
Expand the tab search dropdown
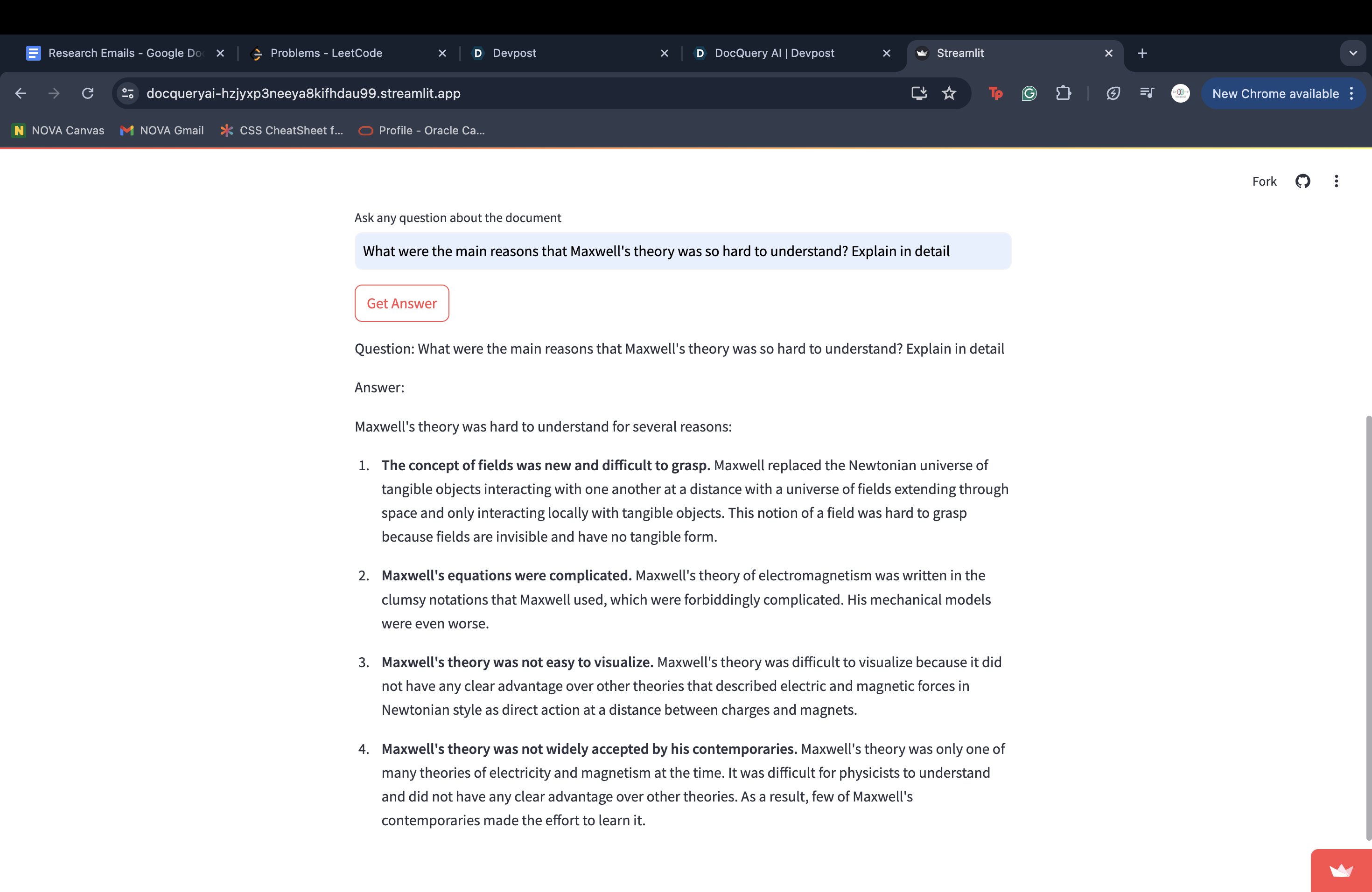click(x=1352, y=53)
